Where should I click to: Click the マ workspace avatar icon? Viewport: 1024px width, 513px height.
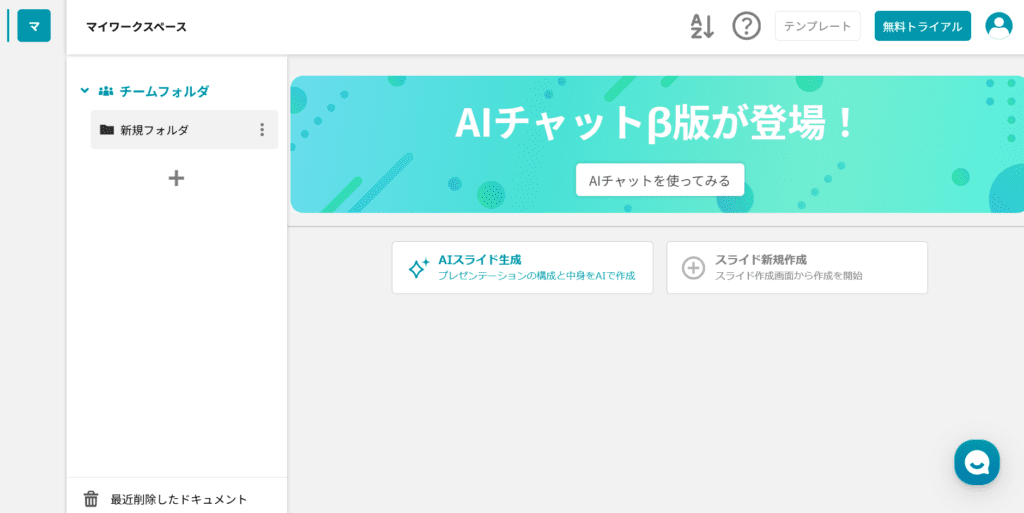(34, 26)
